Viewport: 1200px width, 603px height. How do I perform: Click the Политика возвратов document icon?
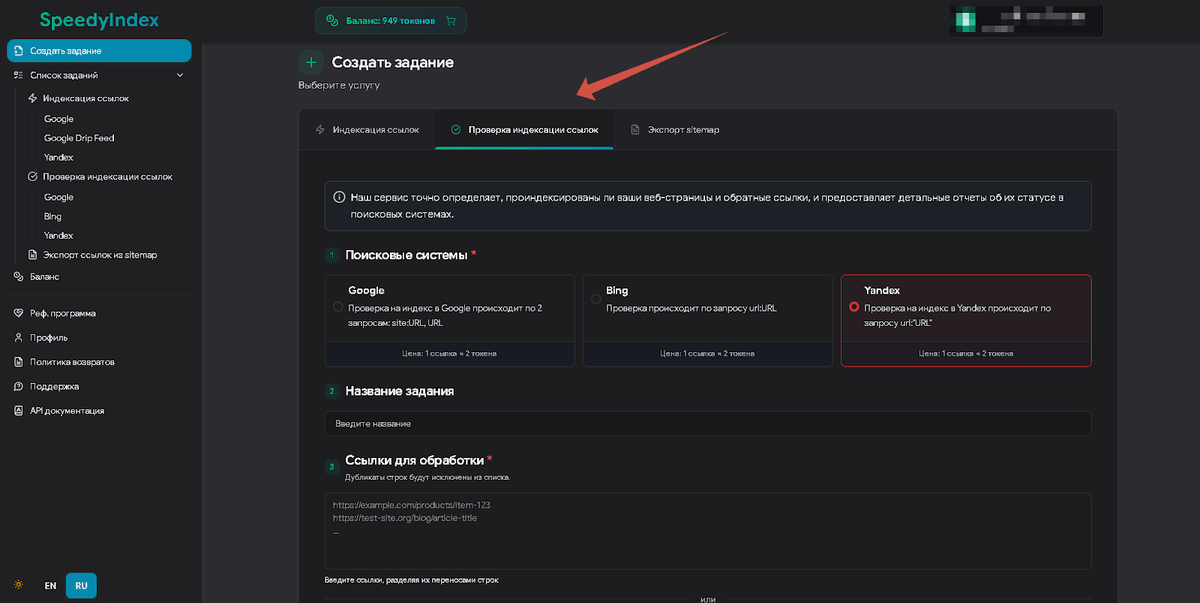tap(18, 362)
